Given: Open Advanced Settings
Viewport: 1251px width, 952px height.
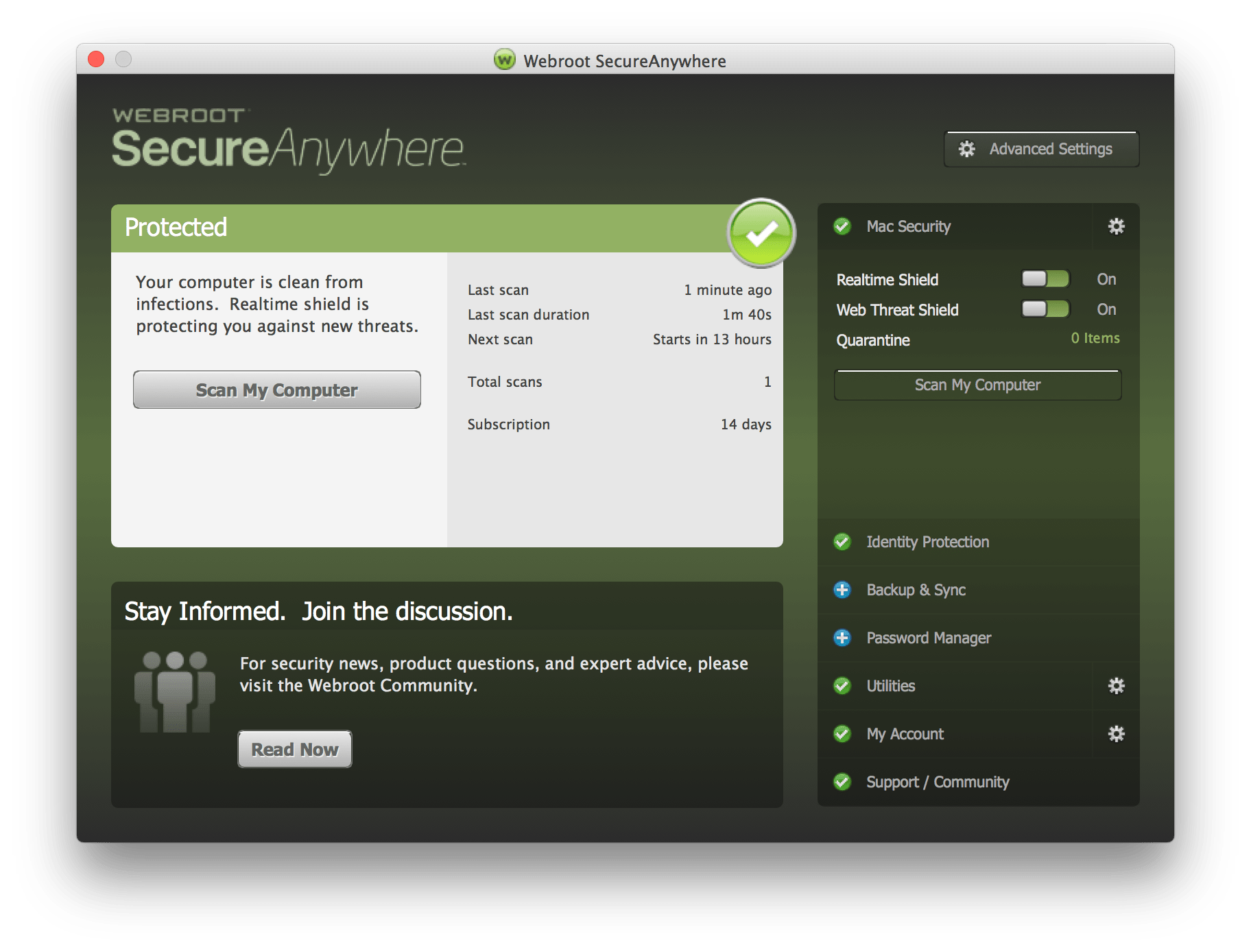Looking at the screenshot, I should 1041,149.
